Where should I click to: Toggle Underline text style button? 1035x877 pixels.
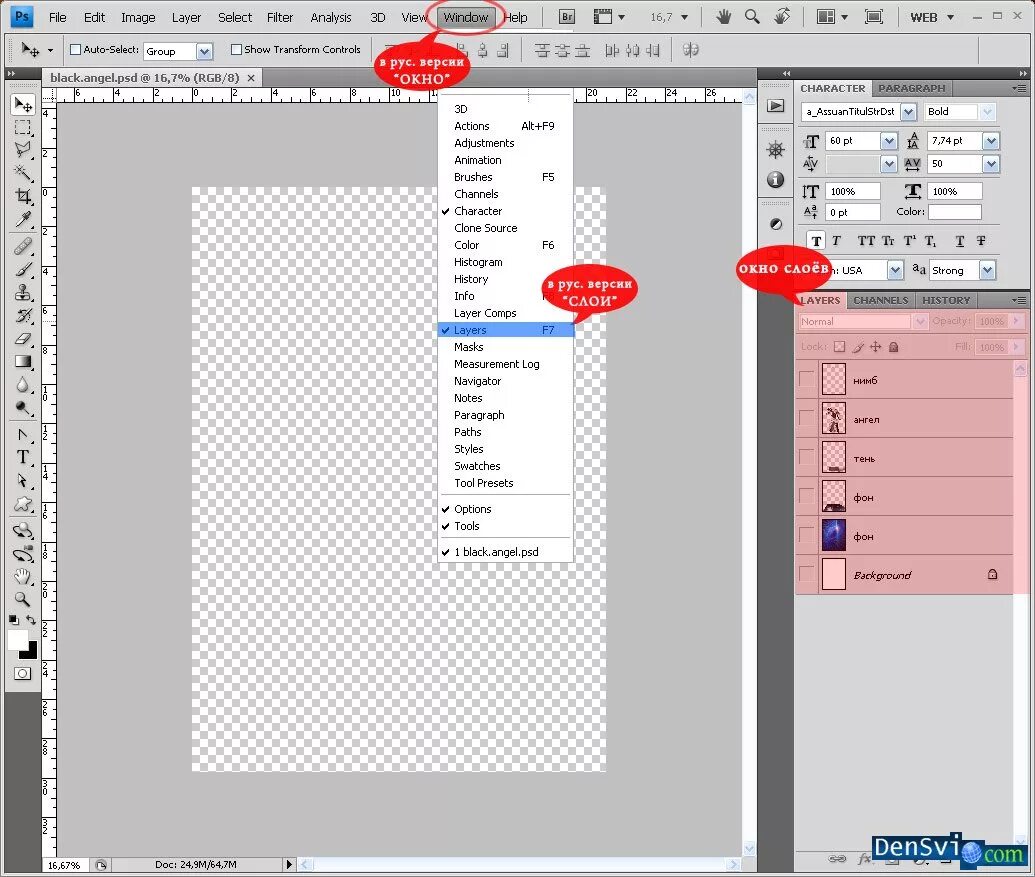coord(960,241)
